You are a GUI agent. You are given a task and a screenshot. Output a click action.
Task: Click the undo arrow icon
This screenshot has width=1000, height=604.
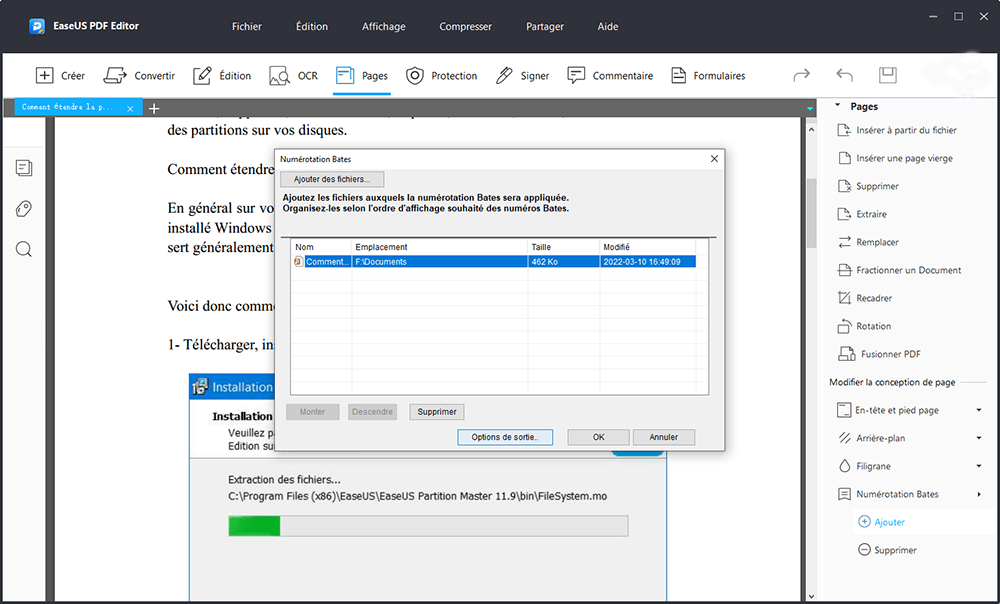coord(844,75)
